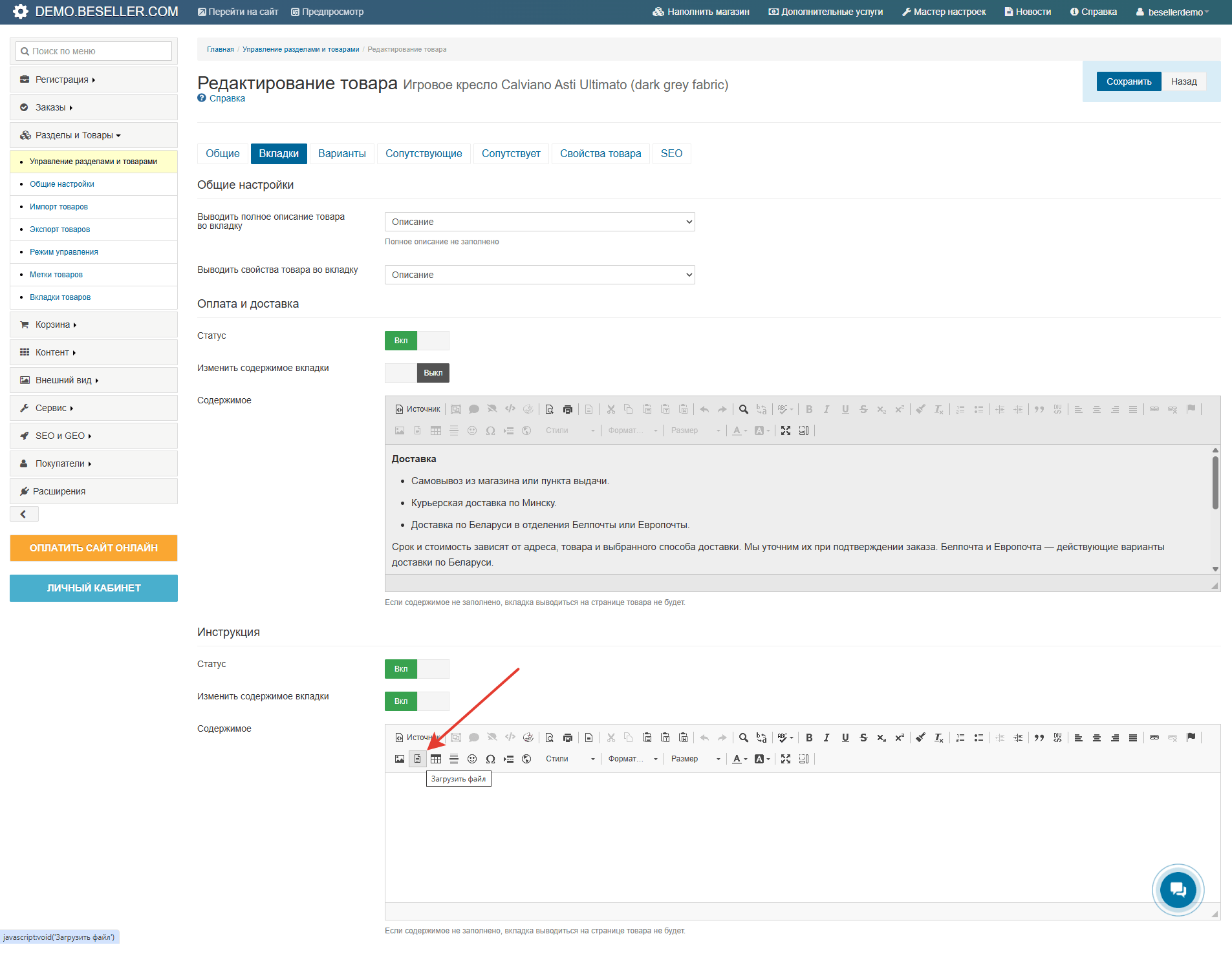This screenshot has height=956, width=1232.
Task: Switch to the Свойства товара tab
Action: point(601,153)
